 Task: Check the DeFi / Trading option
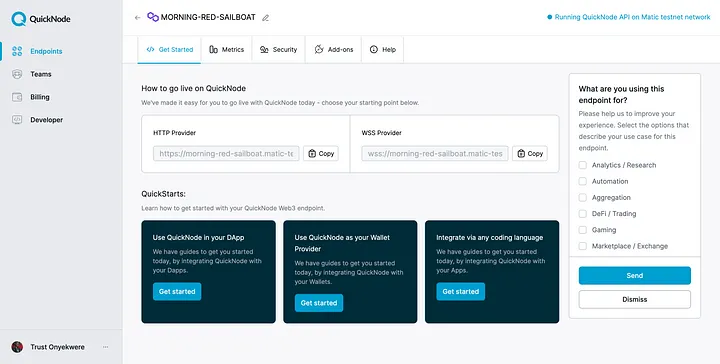click(x=583, y=213)
